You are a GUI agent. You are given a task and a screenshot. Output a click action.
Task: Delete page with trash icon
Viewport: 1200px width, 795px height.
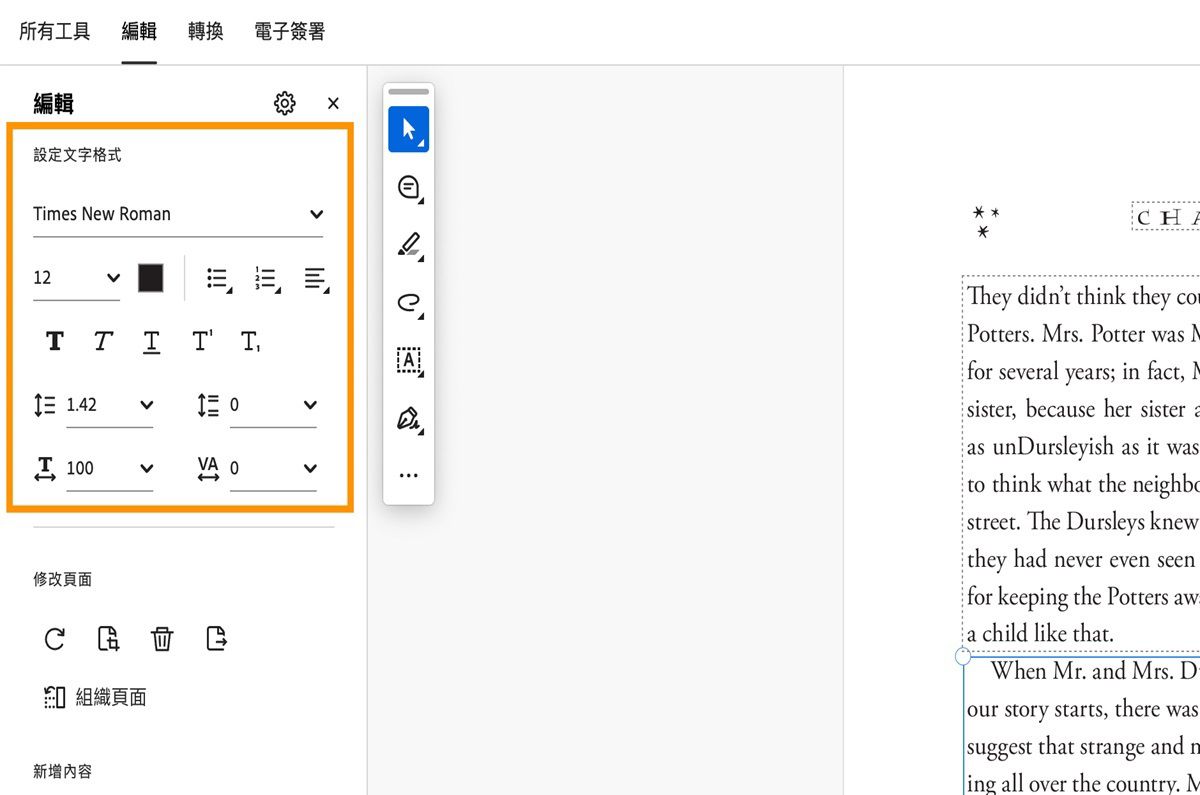tap(162, 639)
